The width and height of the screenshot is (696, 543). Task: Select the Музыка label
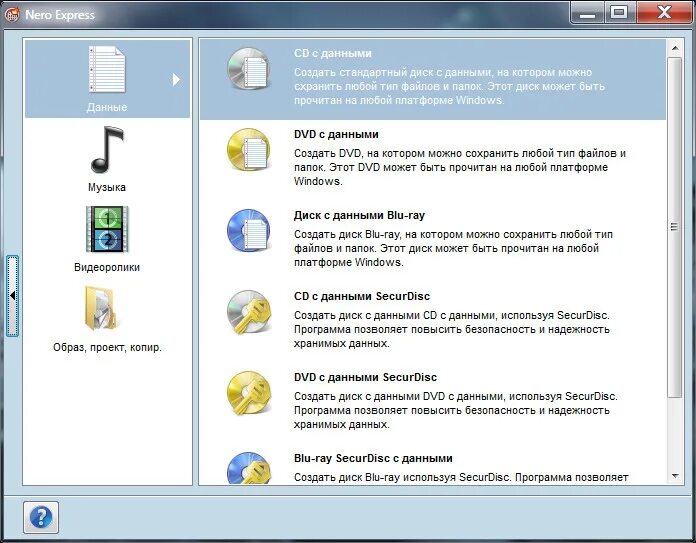pos(107,187)
